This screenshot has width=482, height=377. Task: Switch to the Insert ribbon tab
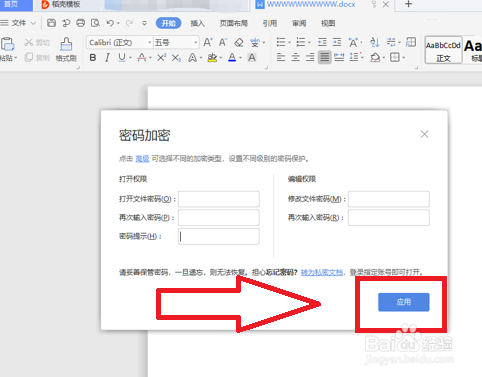pyautogui.click(x=197, y=23)
